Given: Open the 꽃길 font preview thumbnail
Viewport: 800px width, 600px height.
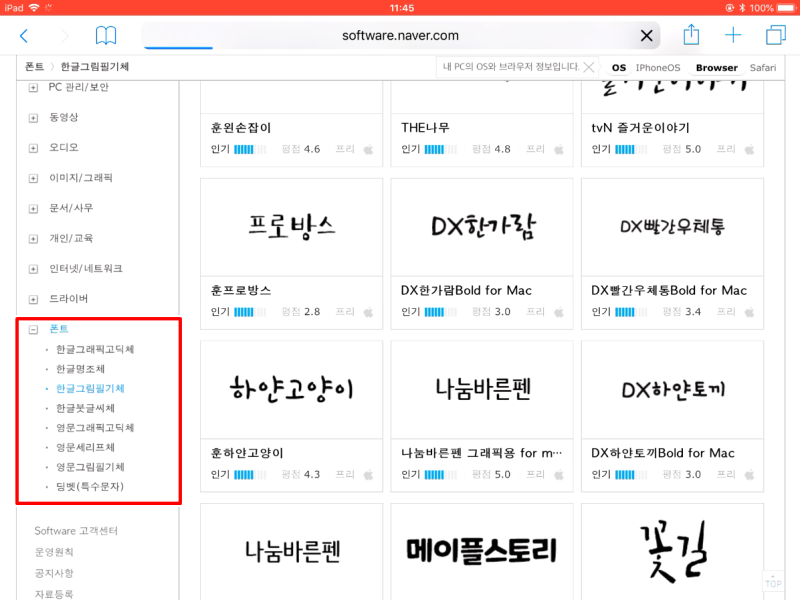Looking at the screenshot, I should click(x=672, y=552).
